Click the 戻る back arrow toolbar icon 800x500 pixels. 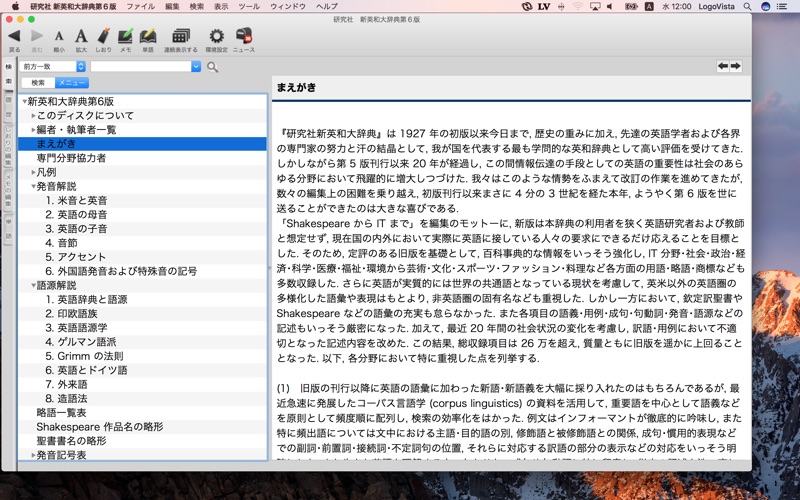pos(14,36)
